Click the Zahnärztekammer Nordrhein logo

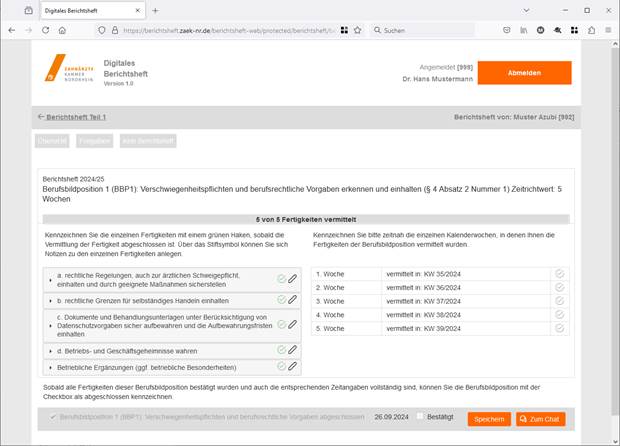(69, 68)
